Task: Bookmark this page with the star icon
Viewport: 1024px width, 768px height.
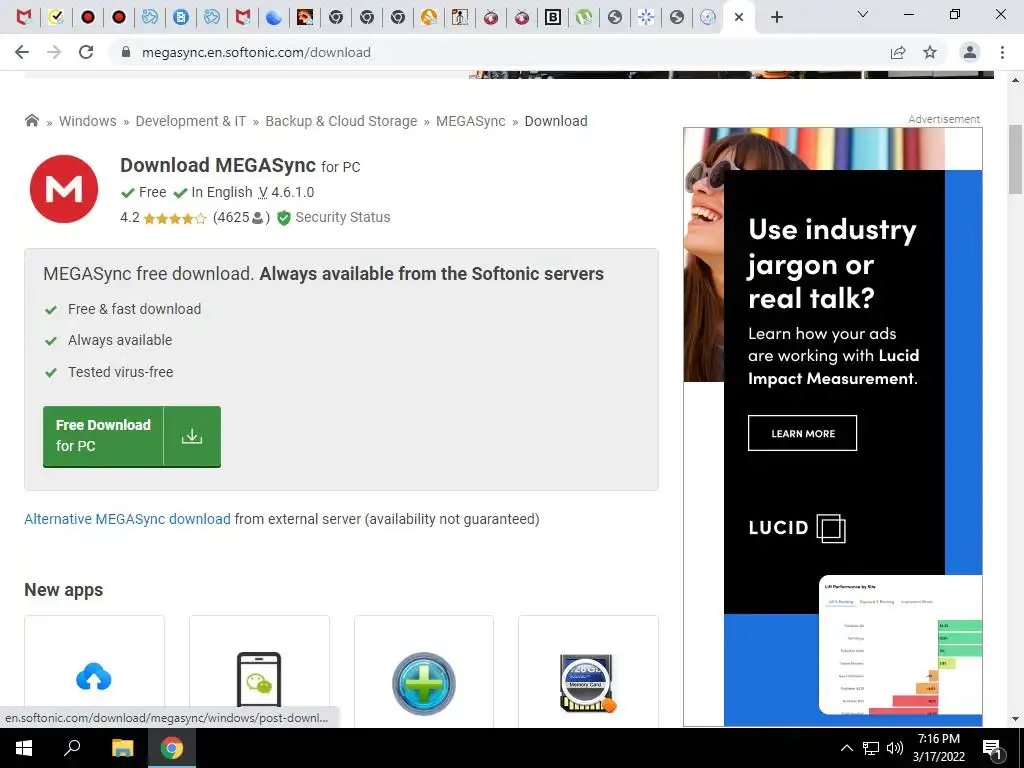Action: pos(930,52)
